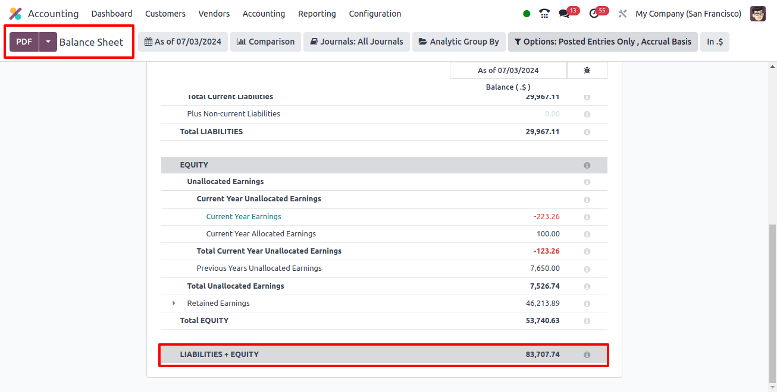Click the Balance Sheet report title

[91, 42]
